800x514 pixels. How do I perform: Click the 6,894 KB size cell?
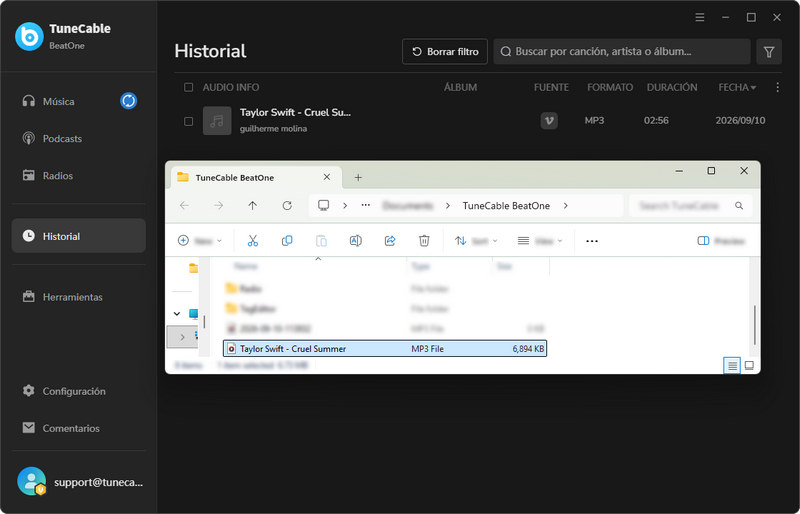(x=528, y=349)
